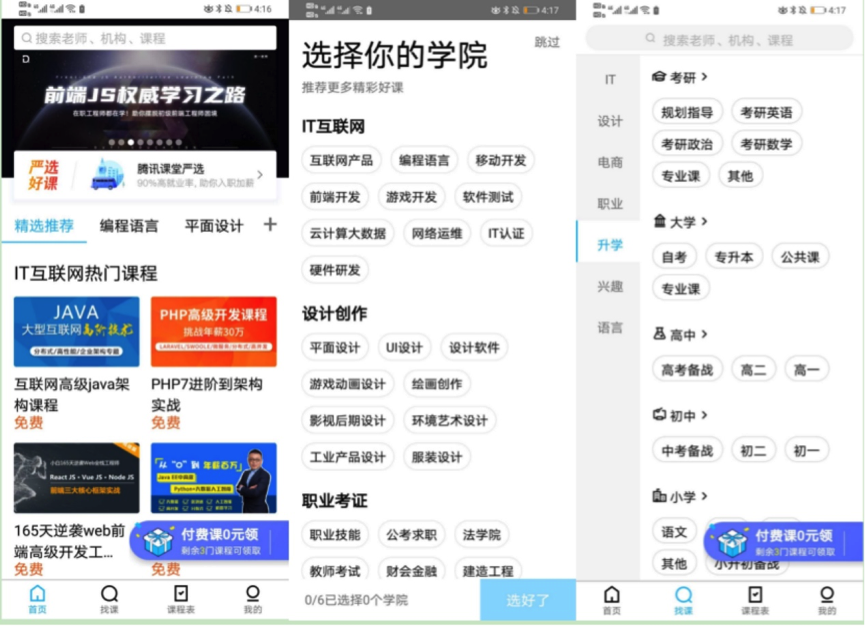Image resolution: width=865 pixels, height=628 pixels.
Task: Open 腾讯课堂严选 banner arrow
Action: [260, 175]
